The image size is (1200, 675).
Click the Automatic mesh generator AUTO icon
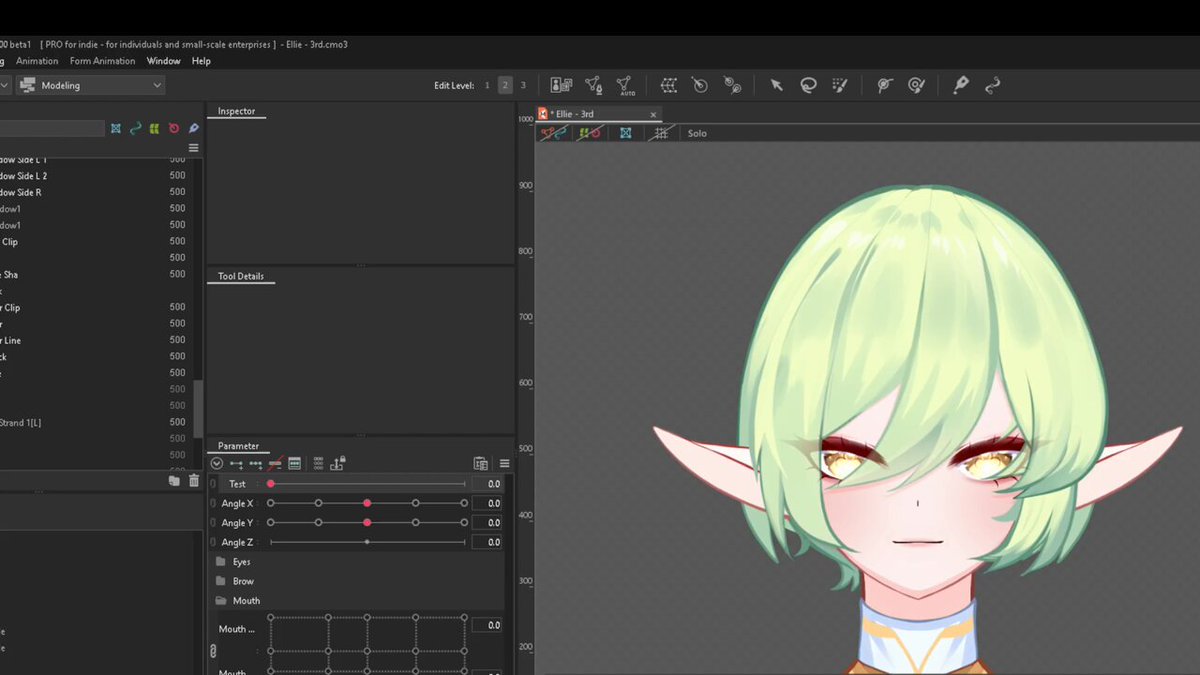(x=625, y=86)
